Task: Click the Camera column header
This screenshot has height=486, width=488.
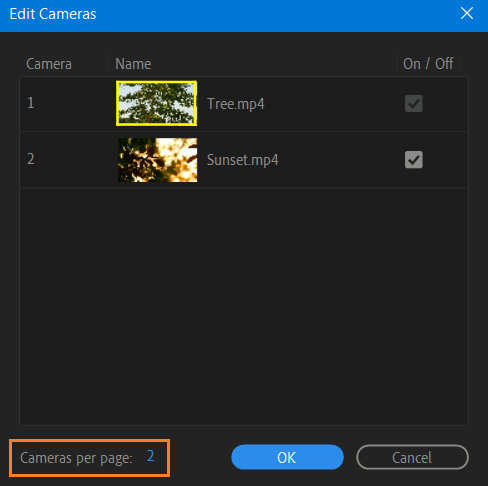Action: 49,64
